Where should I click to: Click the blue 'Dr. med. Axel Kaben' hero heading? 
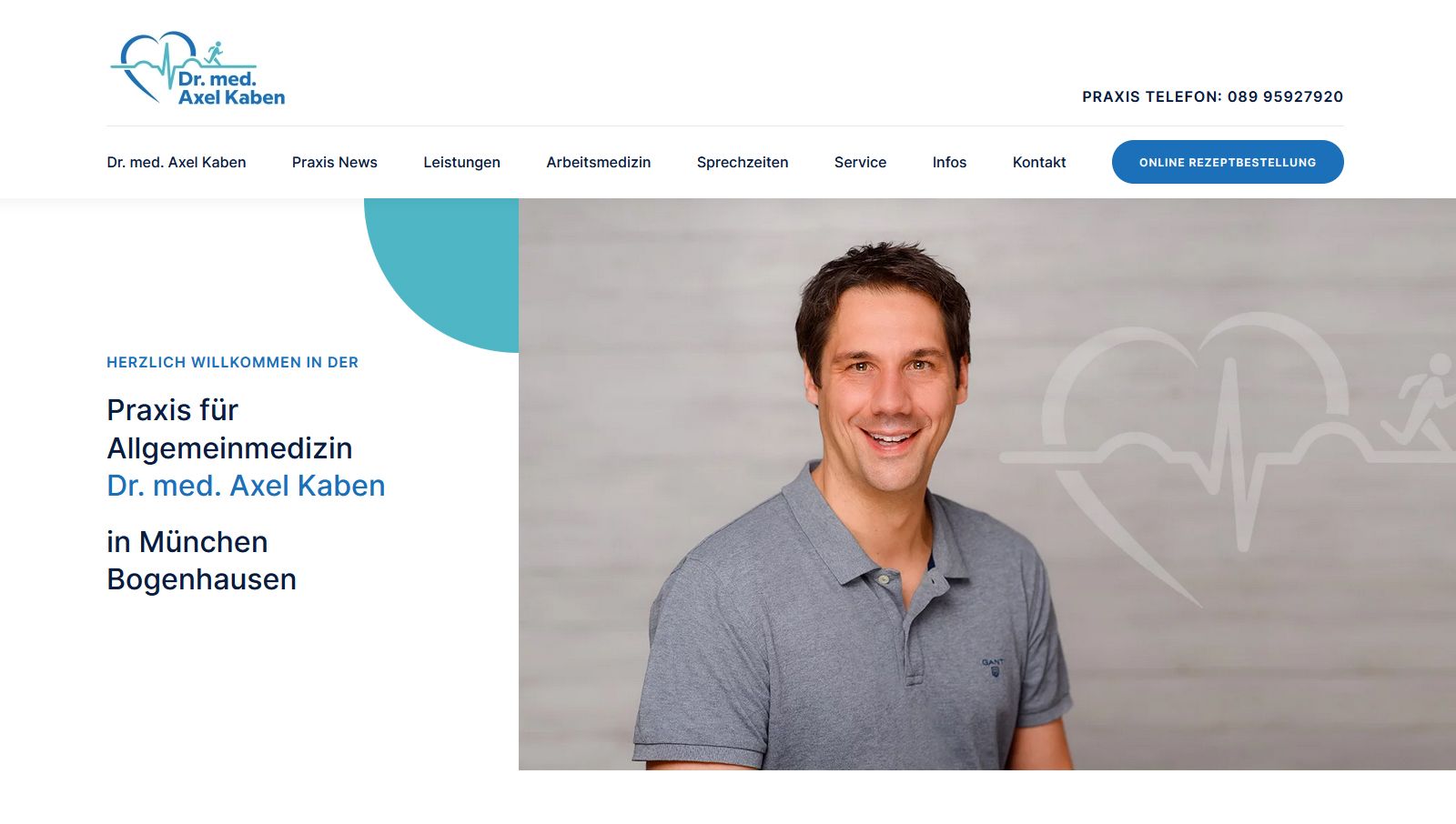click(x=246, y=486)
